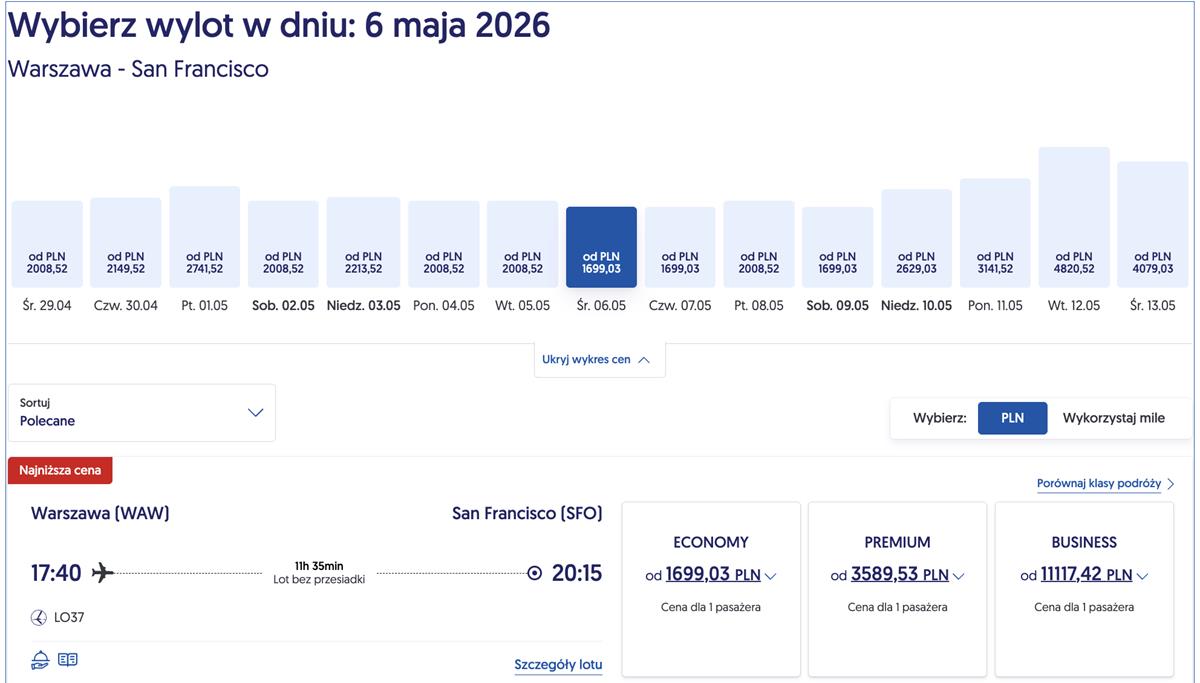This screenshot has width=1200, height=683.
Task: Switch to Wykorzystaj mile option
Action: (1113, 418)
